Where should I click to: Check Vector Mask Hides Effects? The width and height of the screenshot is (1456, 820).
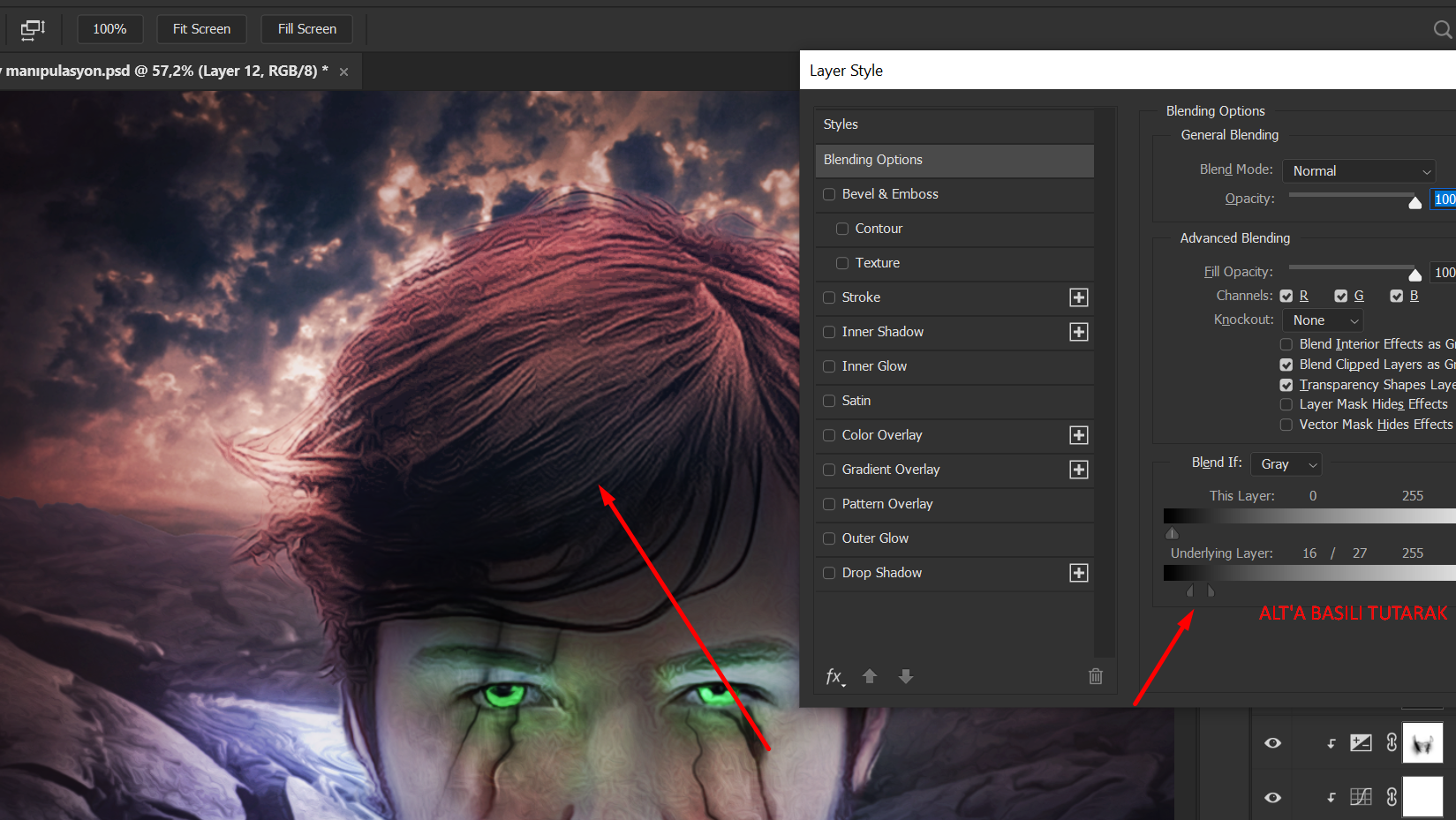tap(1286, 425)
